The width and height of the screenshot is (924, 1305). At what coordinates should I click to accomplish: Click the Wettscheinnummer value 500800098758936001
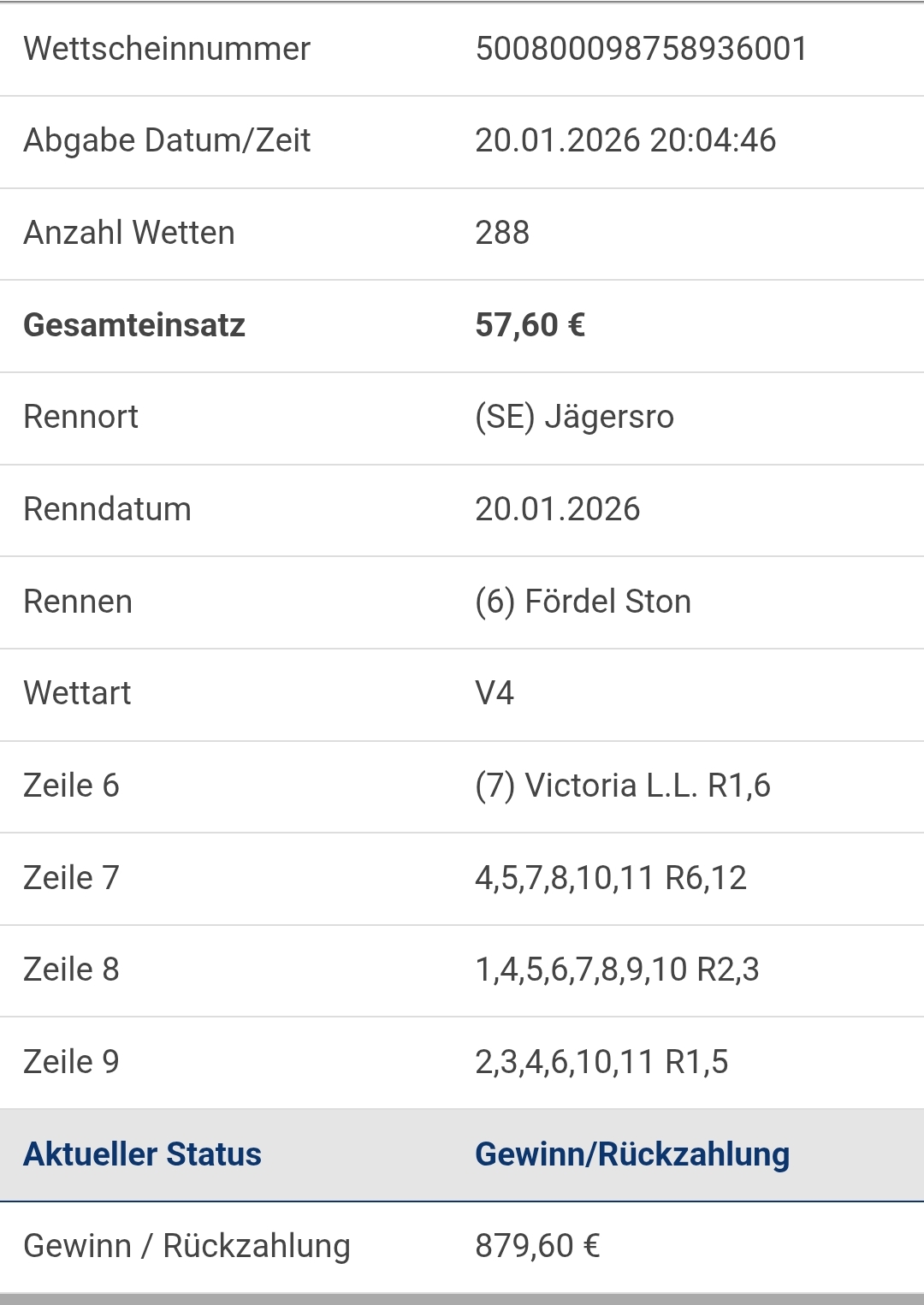(641, 49)
